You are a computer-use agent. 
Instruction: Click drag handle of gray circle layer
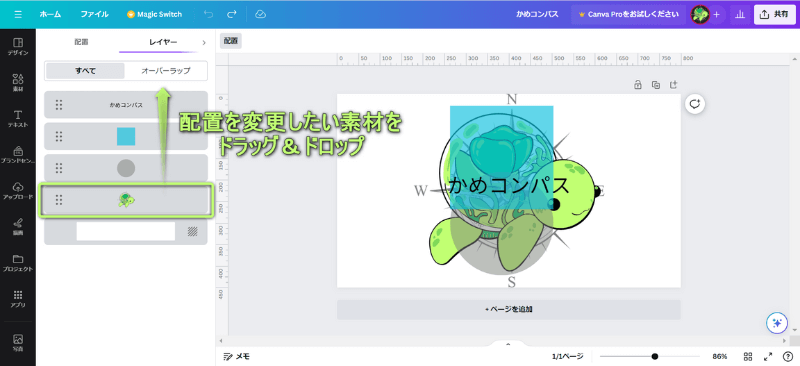59,168
